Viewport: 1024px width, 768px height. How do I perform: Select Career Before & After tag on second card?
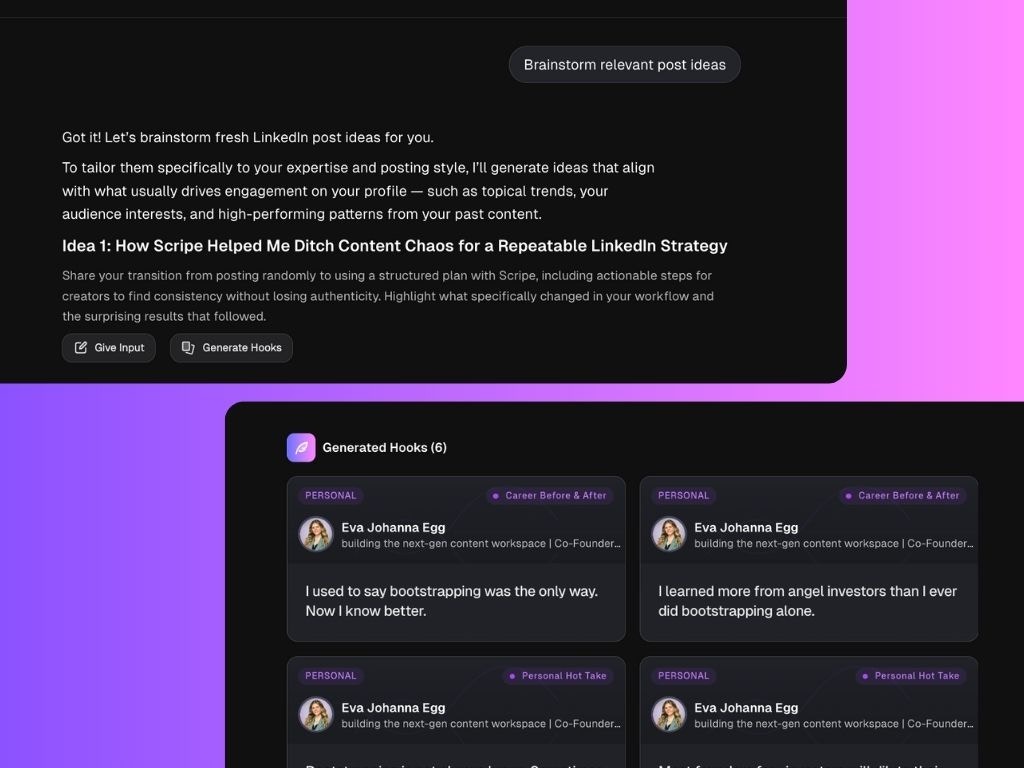click(x=902, y=496)
